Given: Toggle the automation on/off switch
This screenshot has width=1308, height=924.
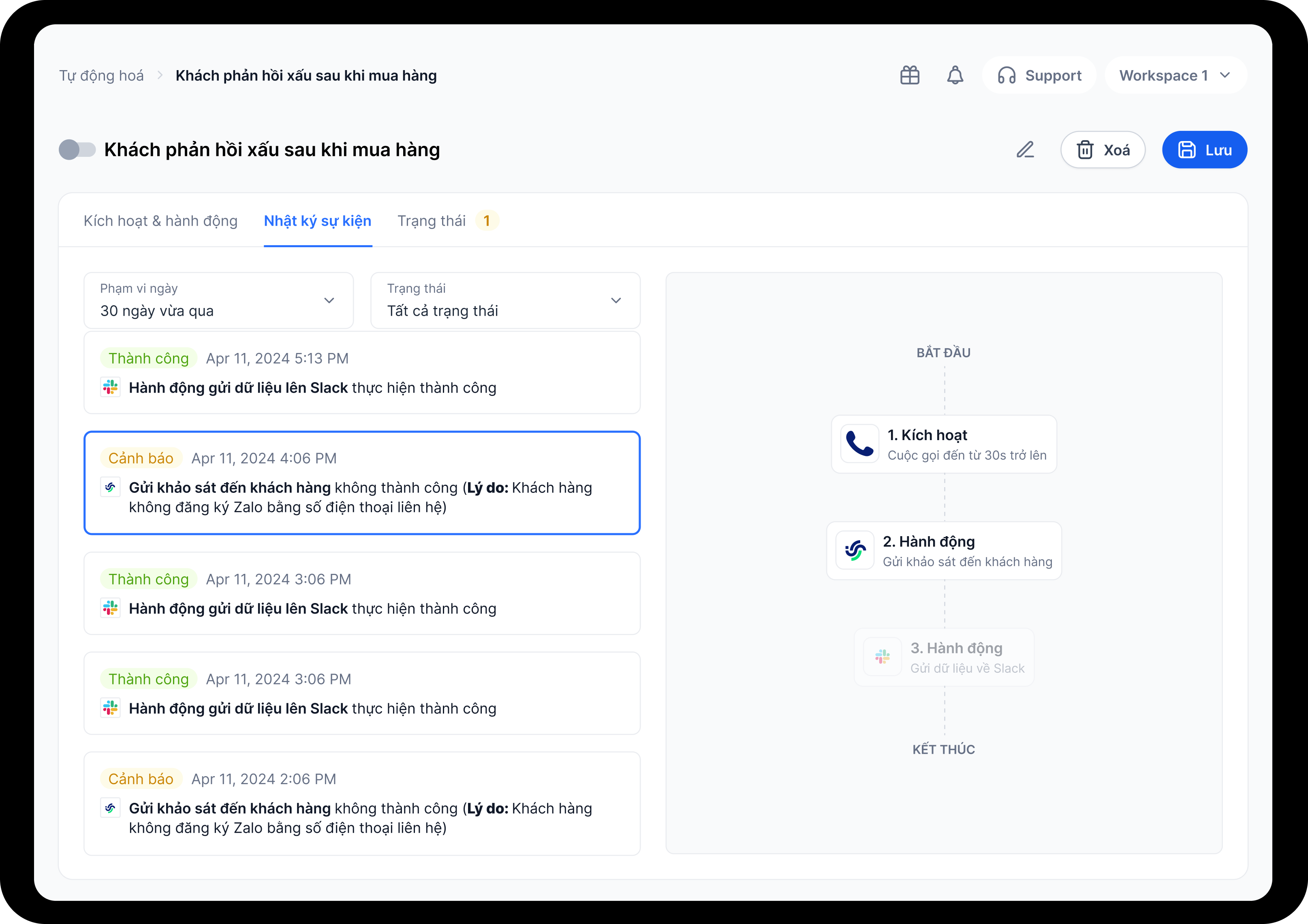Looking at the screenshot, I should coord(77,150).
